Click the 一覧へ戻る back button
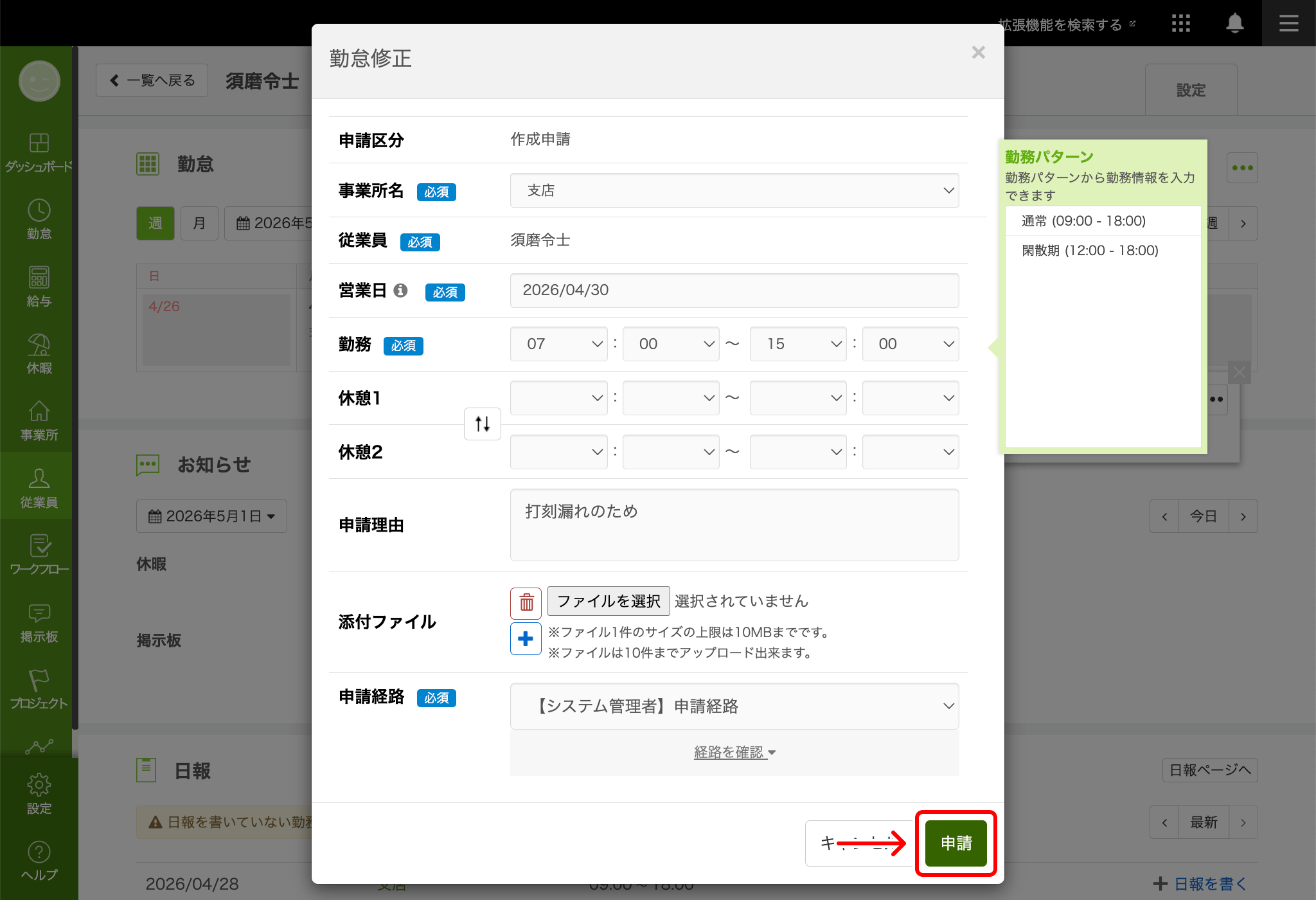Screen dimensions: 1316x900 point(152,80)
